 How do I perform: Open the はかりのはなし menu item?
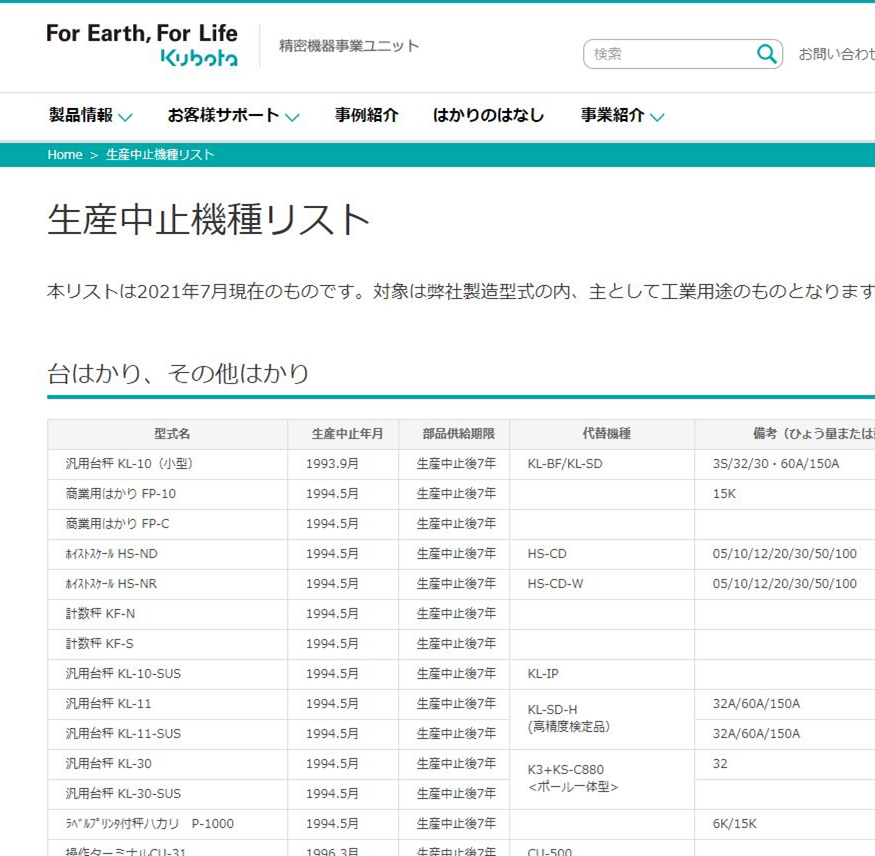pyautogui.click(x=488, y=116)
